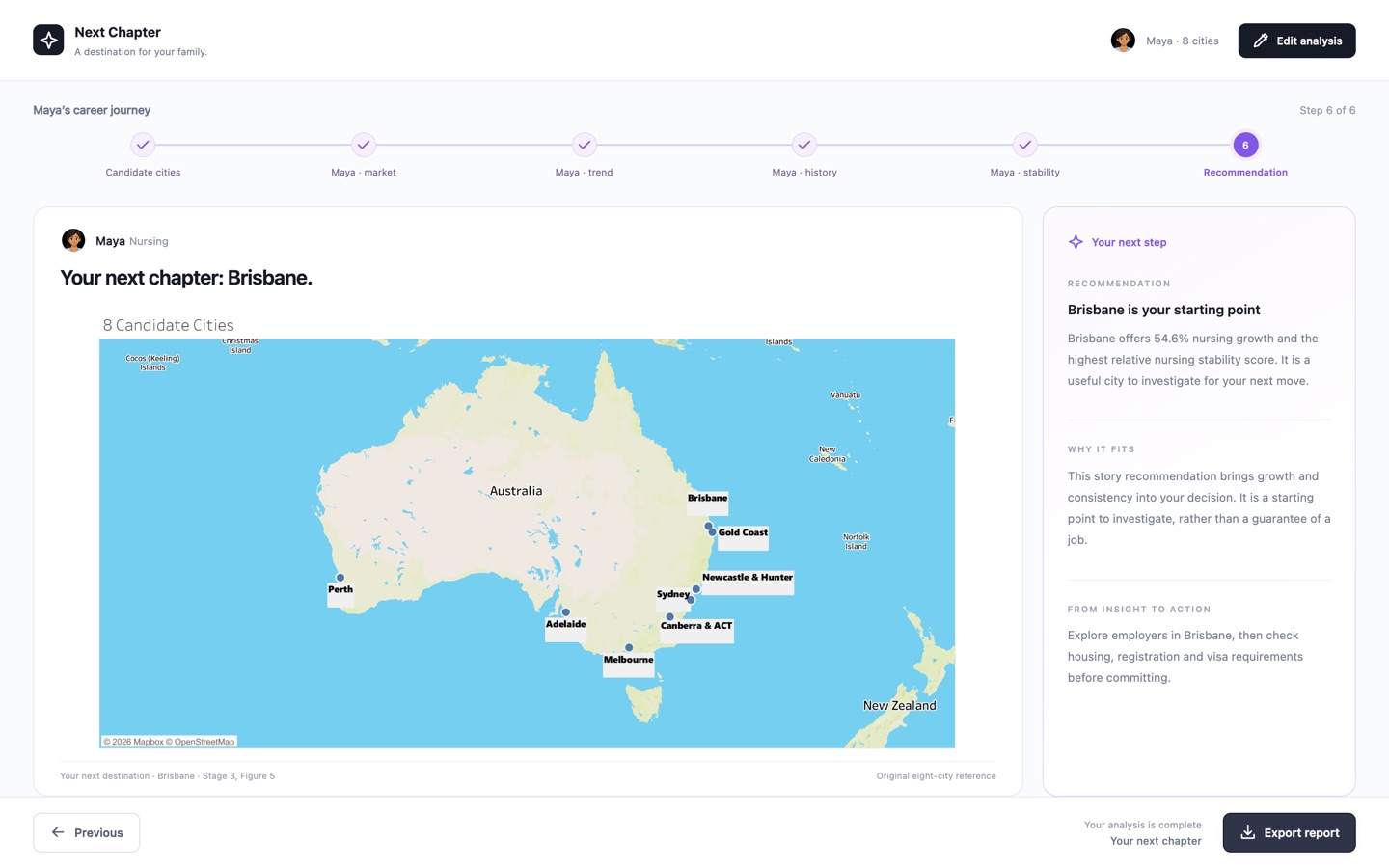Screen dimensions: 1389x868
Task: Click the sparkle icon beside Your next step
Action: pyautogui.click(x=1076, y=242)
